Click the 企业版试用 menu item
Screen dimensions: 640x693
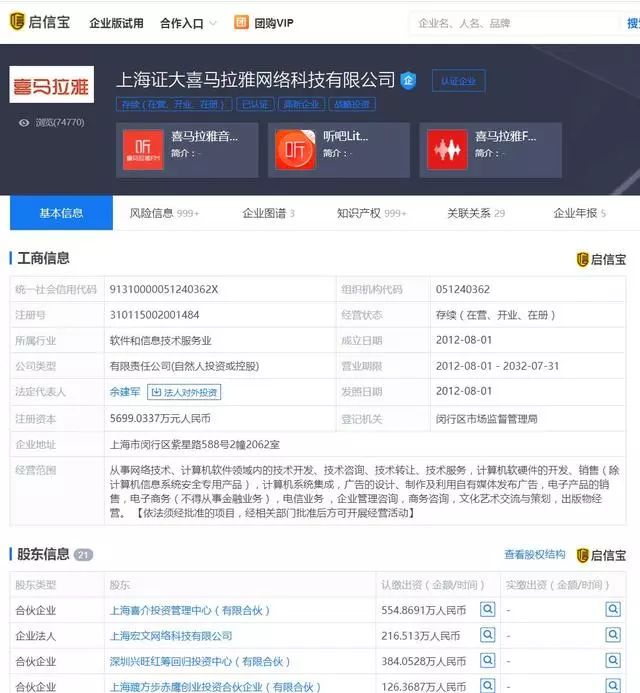[x=116, y=23]
